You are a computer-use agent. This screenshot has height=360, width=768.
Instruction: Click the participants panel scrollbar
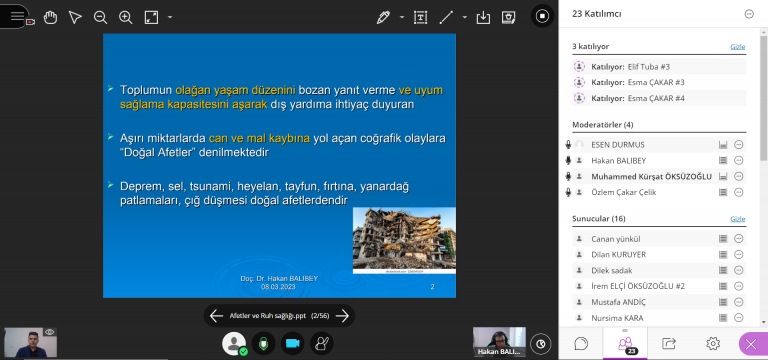764,98
